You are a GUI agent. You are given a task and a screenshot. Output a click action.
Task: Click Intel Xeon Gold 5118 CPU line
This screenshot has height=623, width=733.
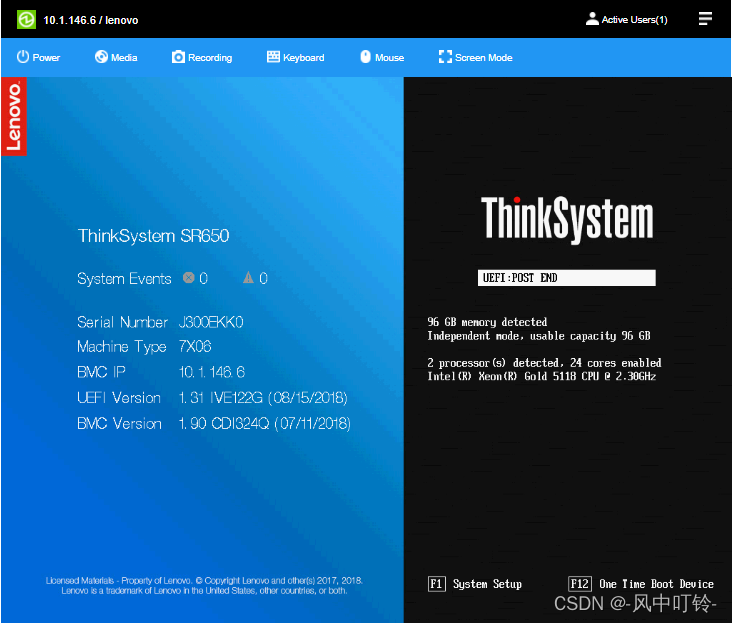coord(541,376)
